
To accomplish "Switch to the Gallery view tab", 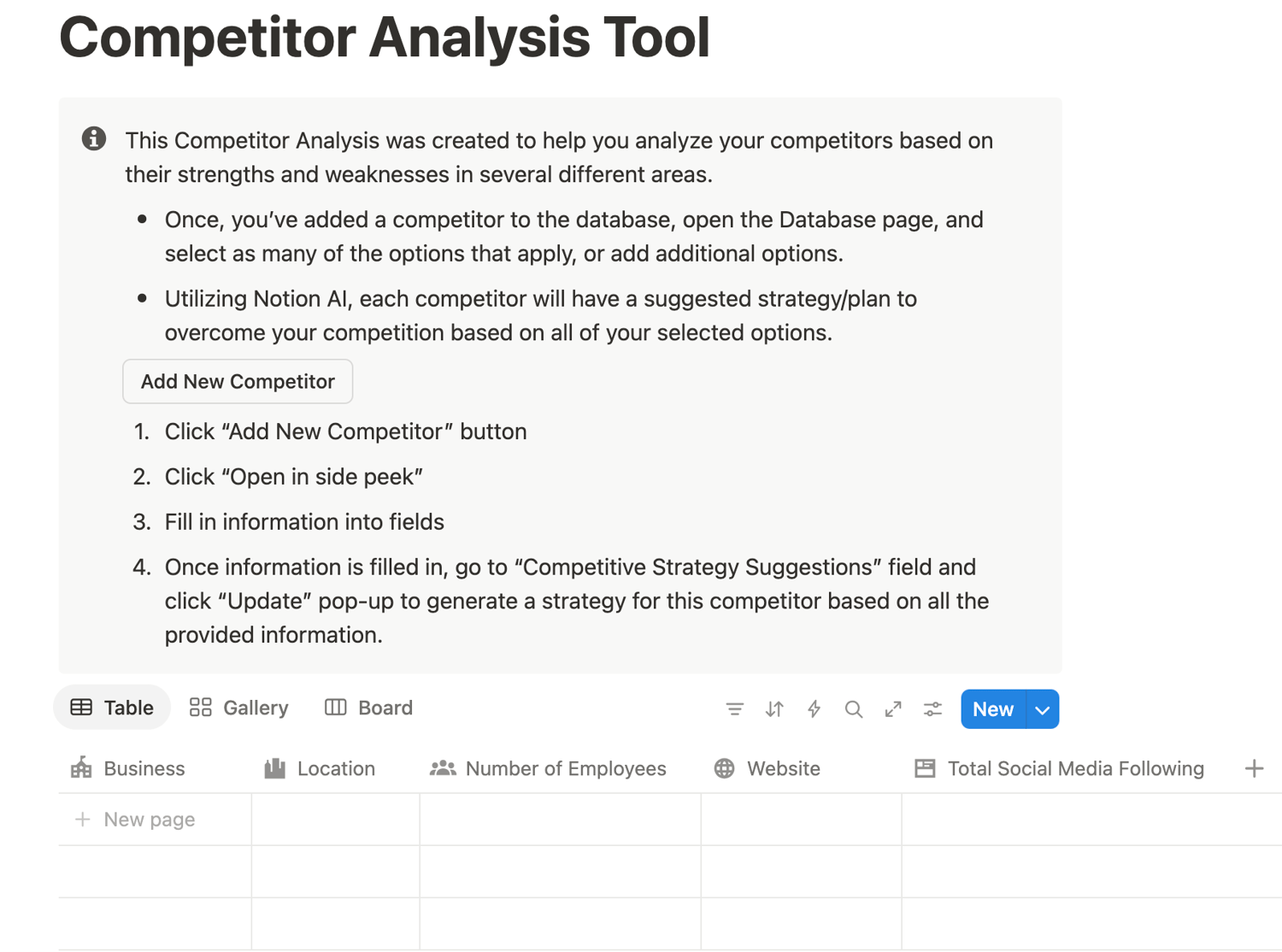I will (x=239, y=708).
